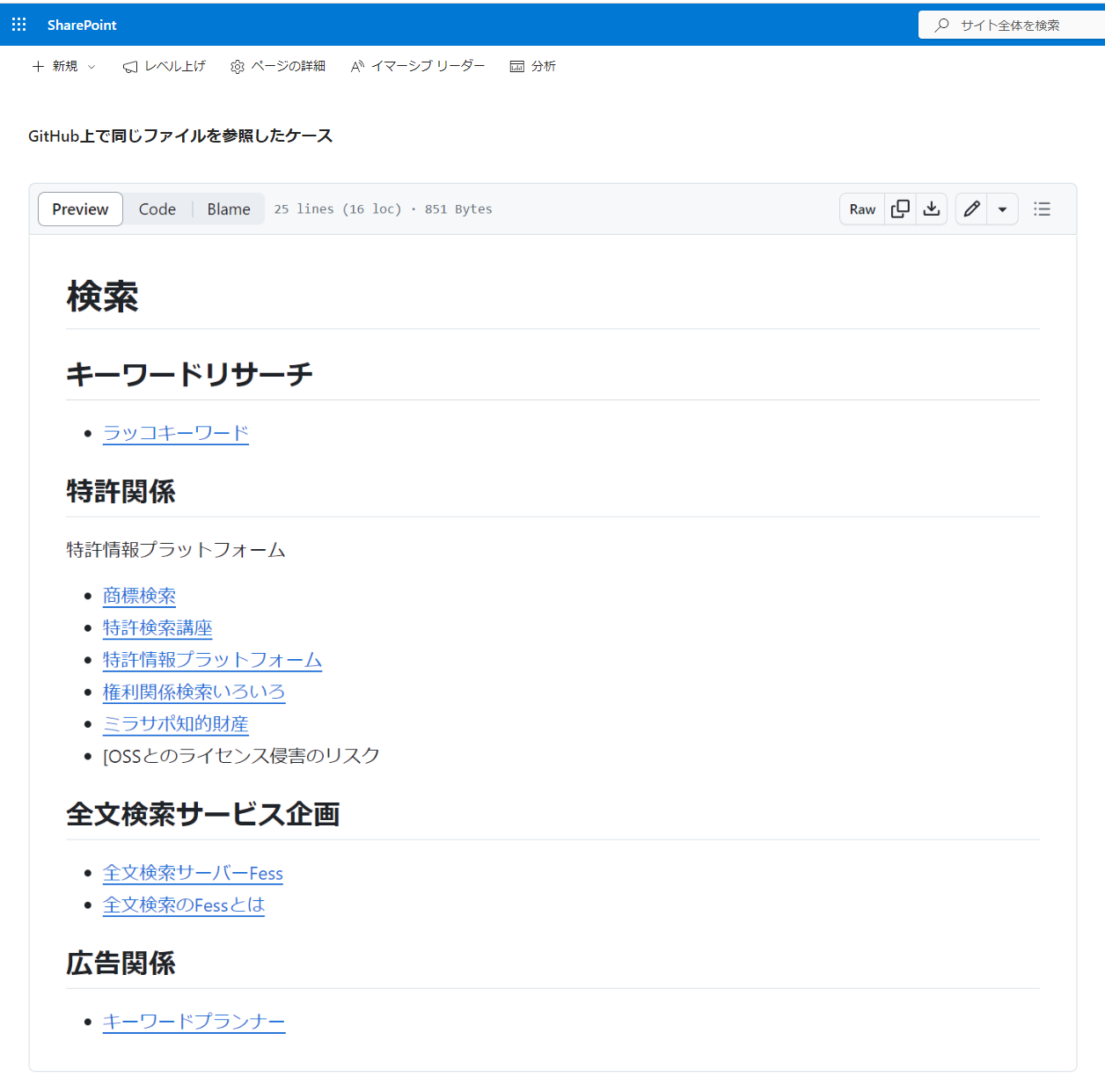Open ページの詳細 (Page details)
1105x1092 pixels.
click(x=278, y=66)
